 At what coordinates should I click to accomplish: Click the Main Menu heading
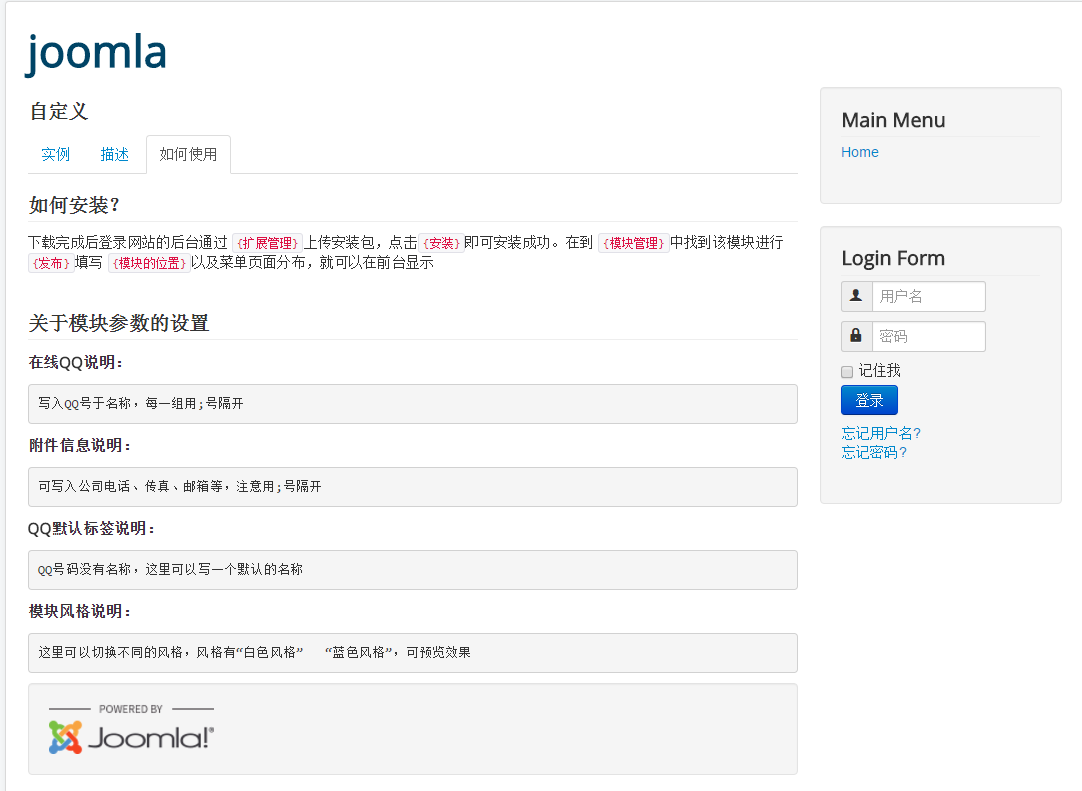894,120
